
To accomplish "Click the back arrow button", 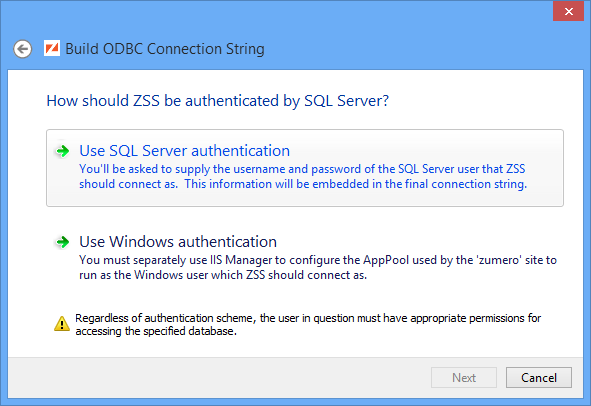I will pyautogui.click(x=23, y=49).
